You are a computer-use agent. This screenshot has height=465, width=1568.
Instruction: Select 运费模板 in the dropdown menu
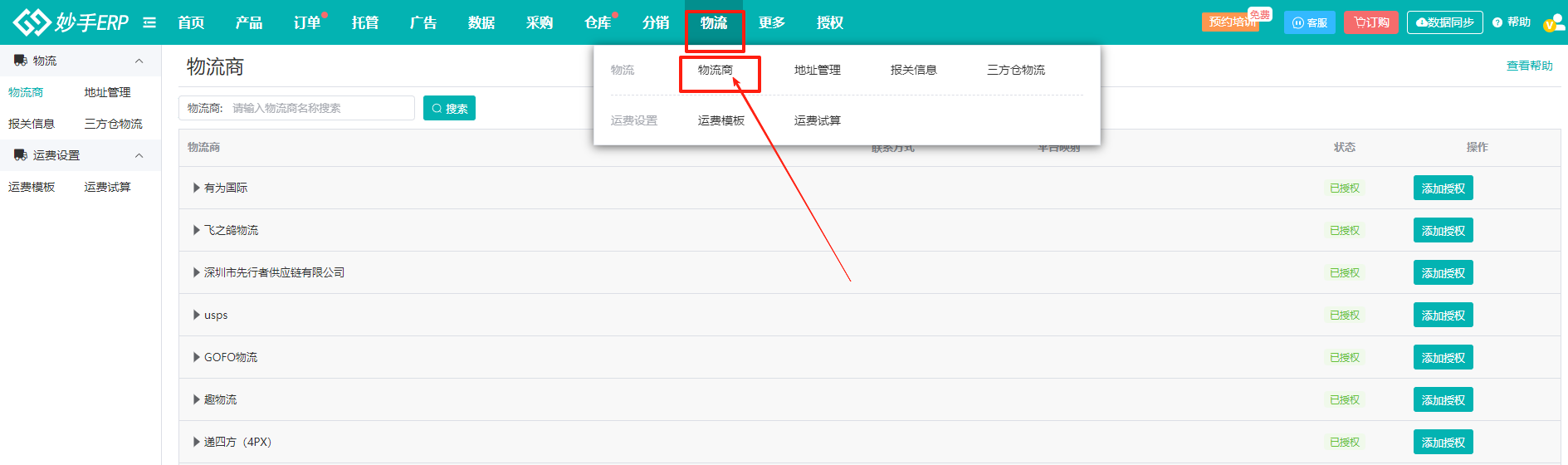[721, 120]
